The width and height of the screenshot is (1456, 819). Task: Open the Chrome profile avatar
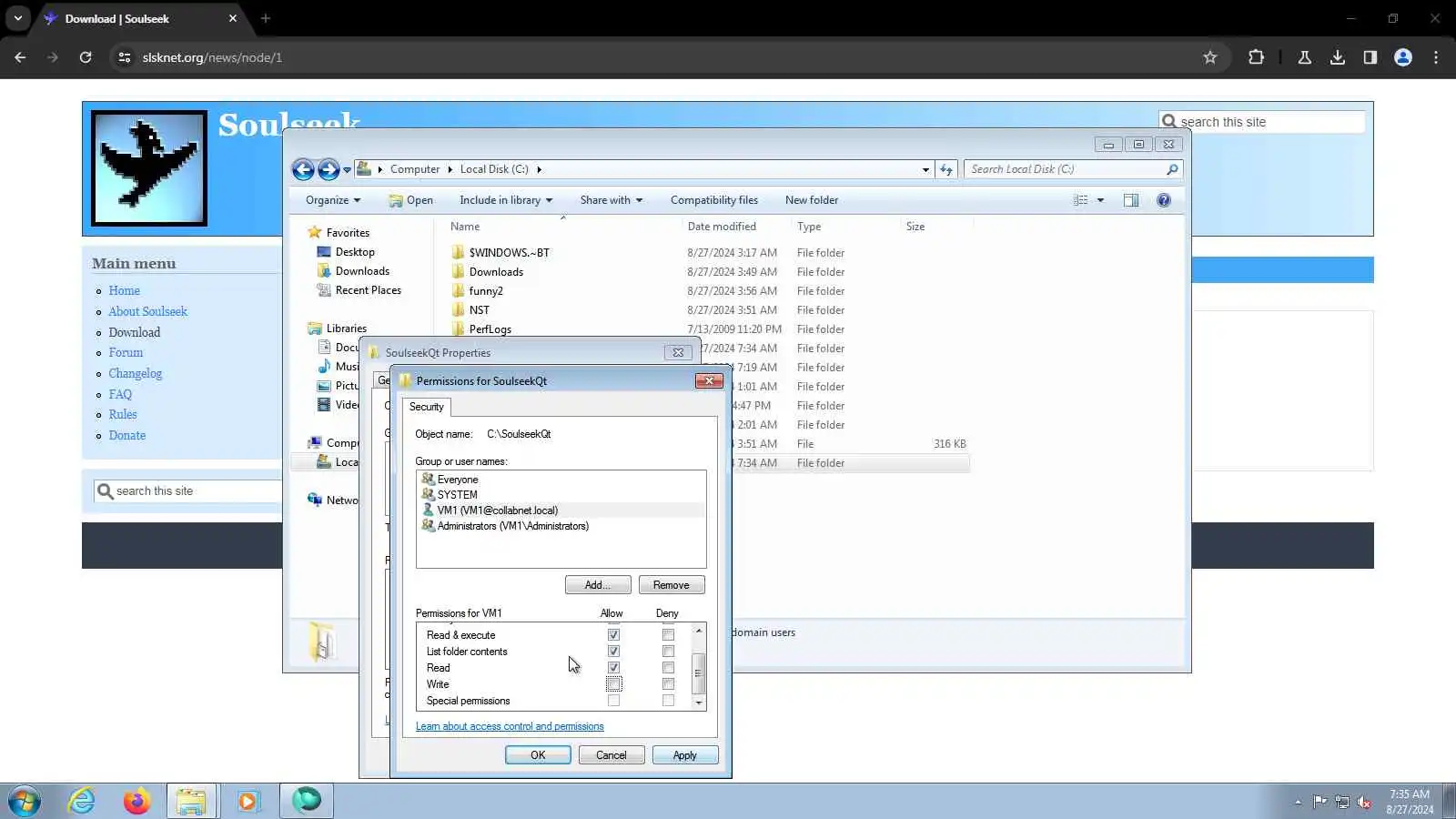click(x=1403, y=57)
